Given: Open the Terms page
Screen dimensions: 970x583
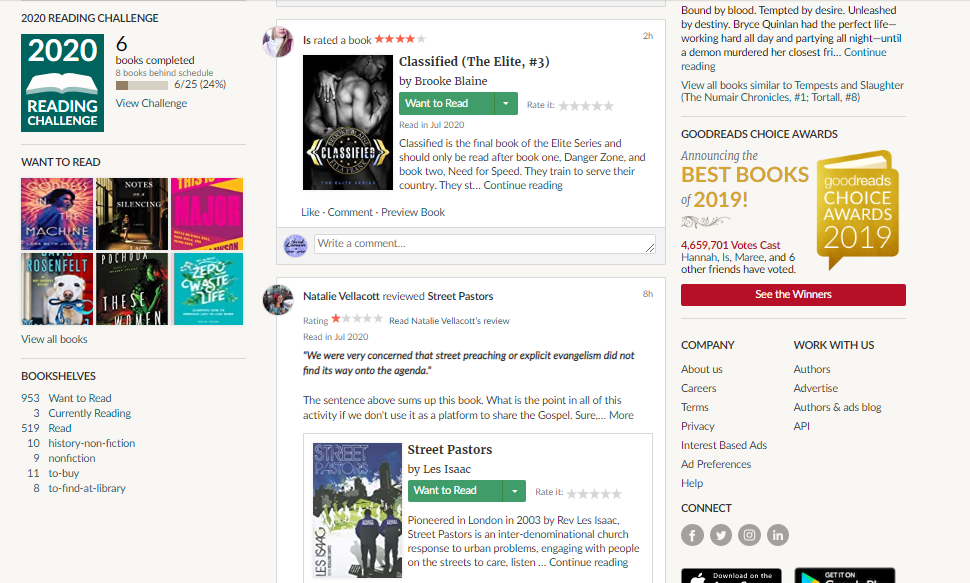Looking at the screenshot, I should pos(695,407).
